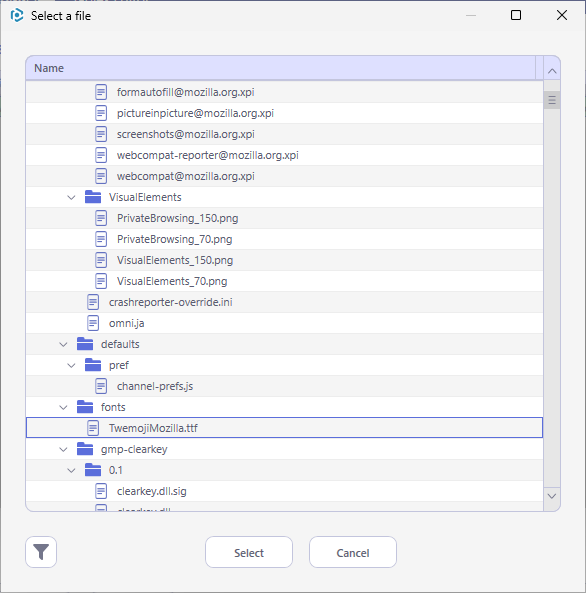This screenshot has height=593, width=586.
Task: Click the app logo in the title bar
Action: pyautogui.click(x=17, y=16)
